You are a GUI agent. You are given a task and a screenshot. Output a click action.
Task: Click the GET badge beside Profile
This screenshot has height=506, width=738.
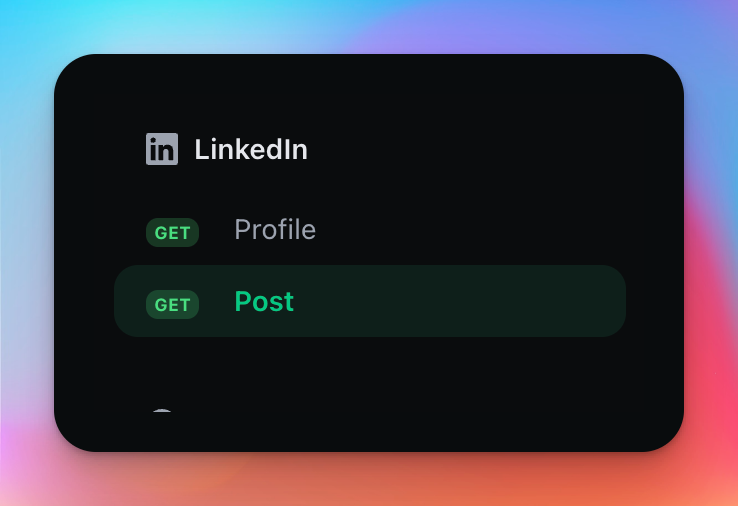pyautogui.click(x=172, y=232)
